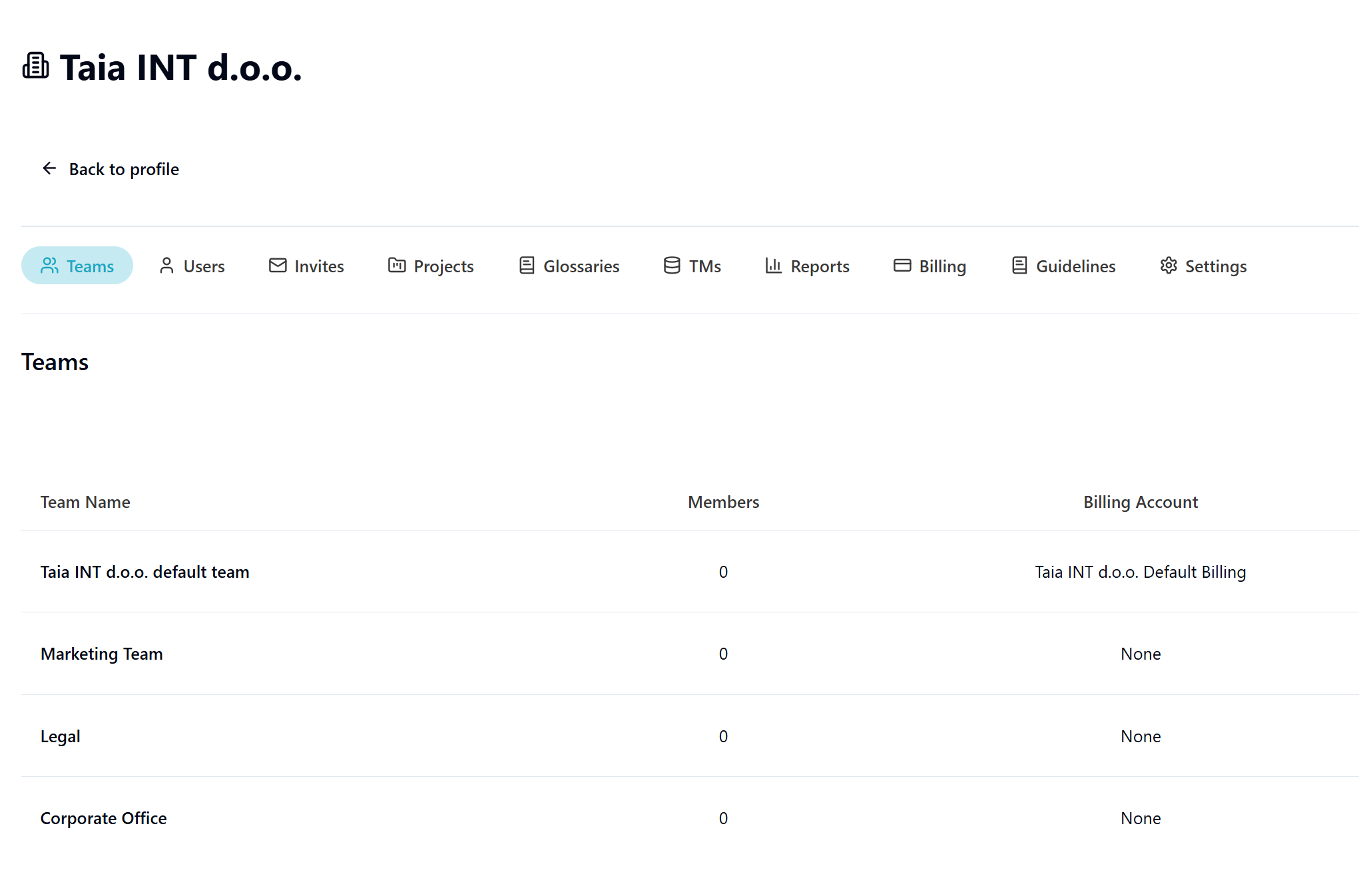Click the gear icon next to Settings
This screenshot has width=1359, height=896.
(x=1168, y=266)
